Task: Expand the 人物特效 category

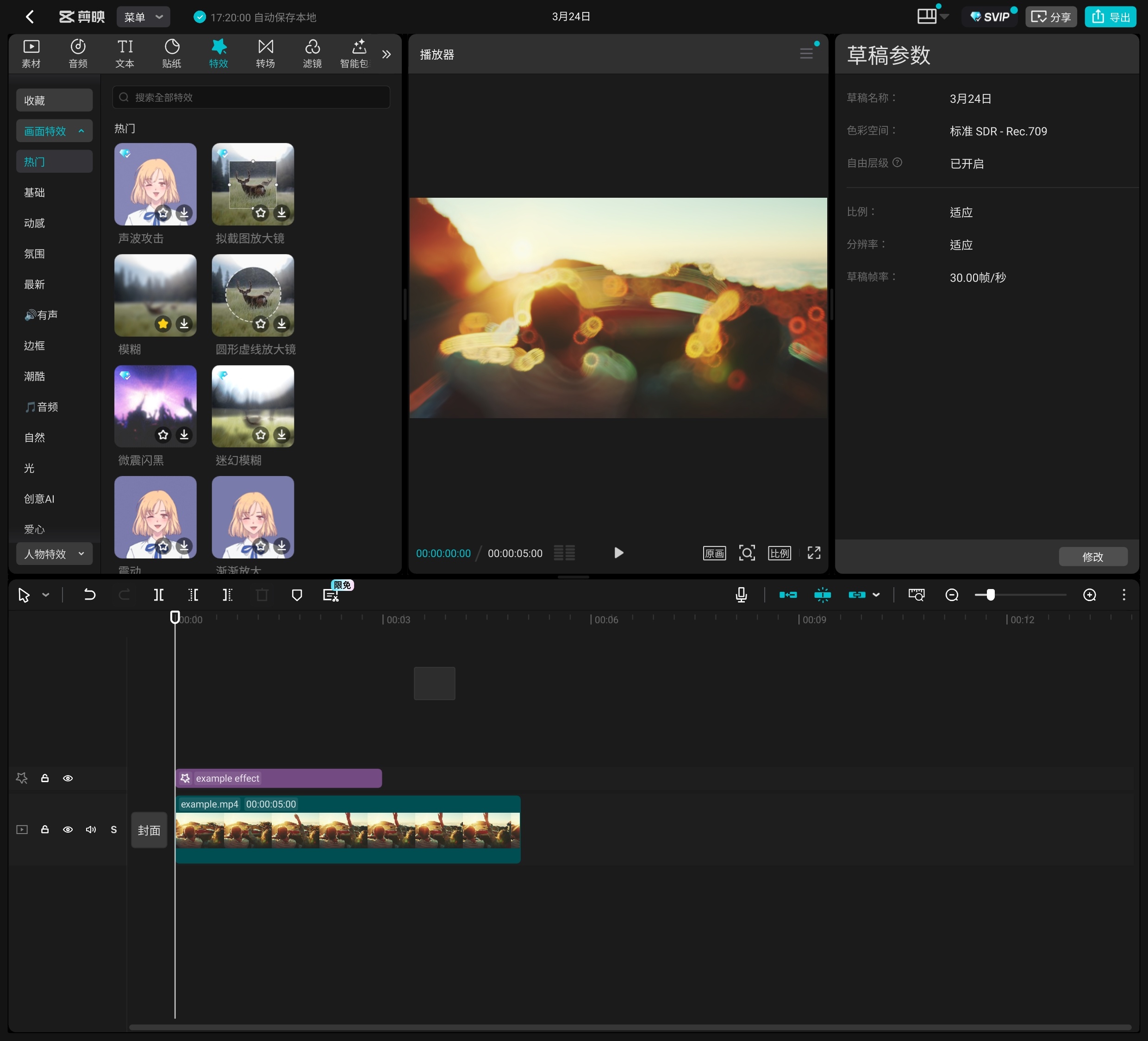Action: pyautogui.click(x=54, y=554)
